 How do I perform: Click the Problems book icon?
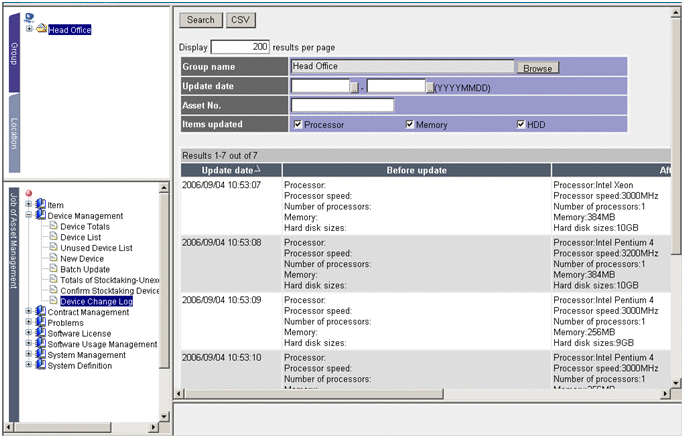pyautogui.click(x=40, y=323)
